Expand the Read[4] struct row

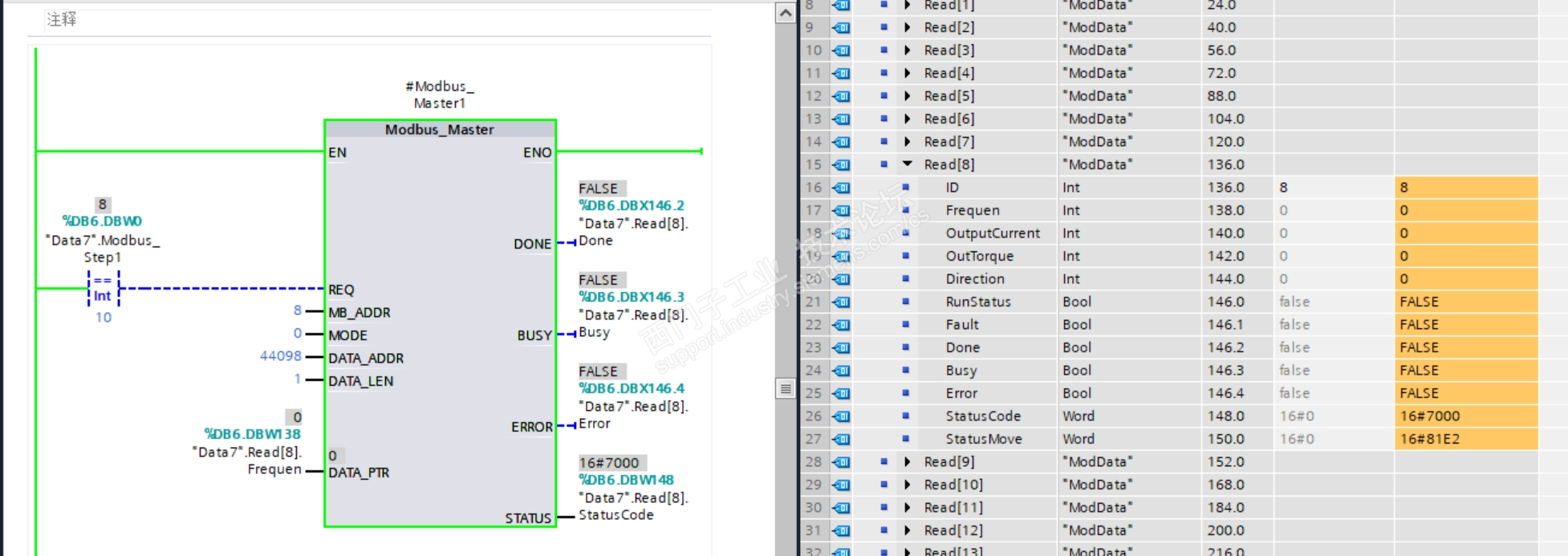tap(908, 73)
